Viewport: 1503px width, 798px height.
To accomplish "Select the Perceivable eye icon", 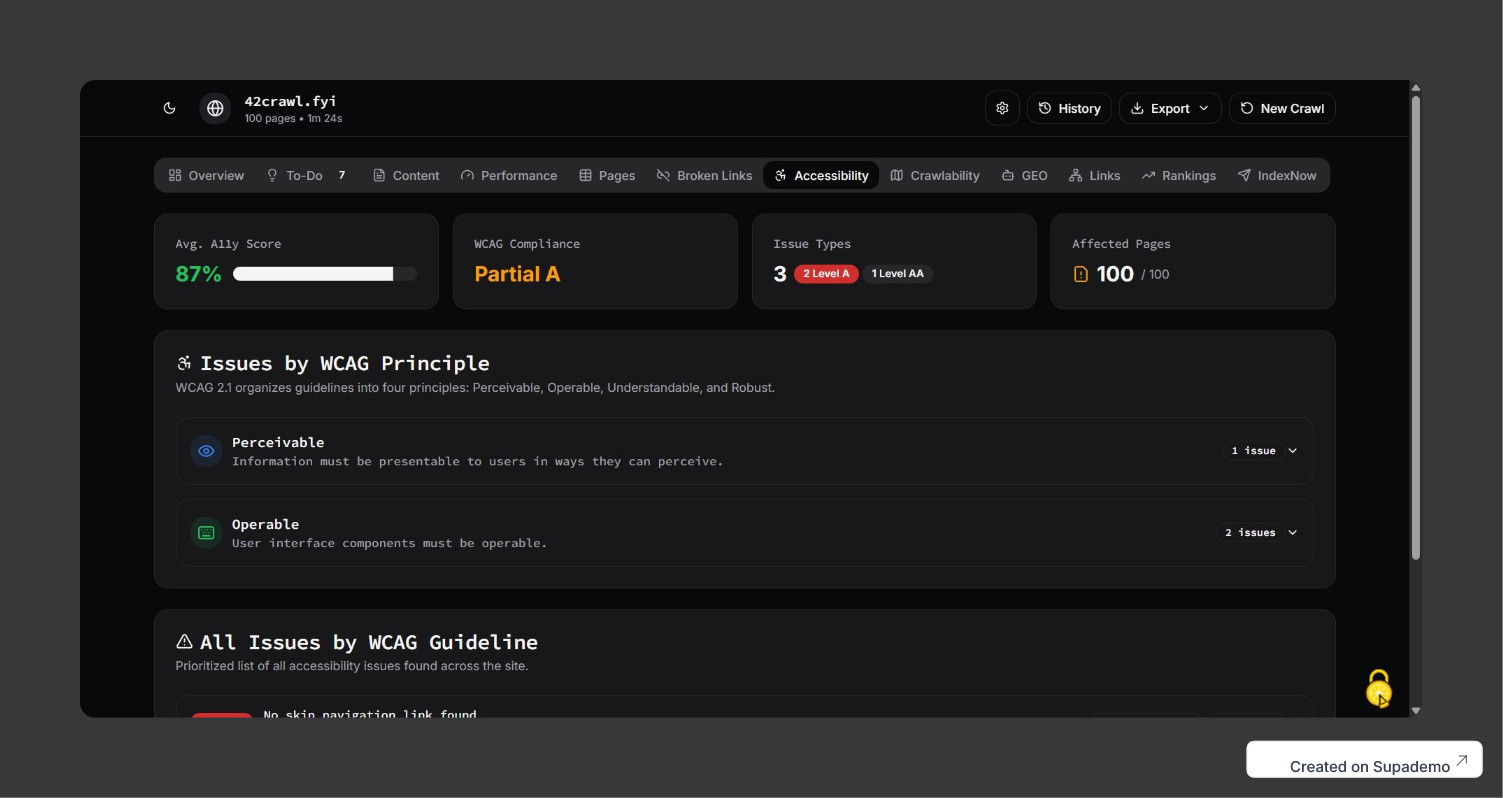I will 206,451.
